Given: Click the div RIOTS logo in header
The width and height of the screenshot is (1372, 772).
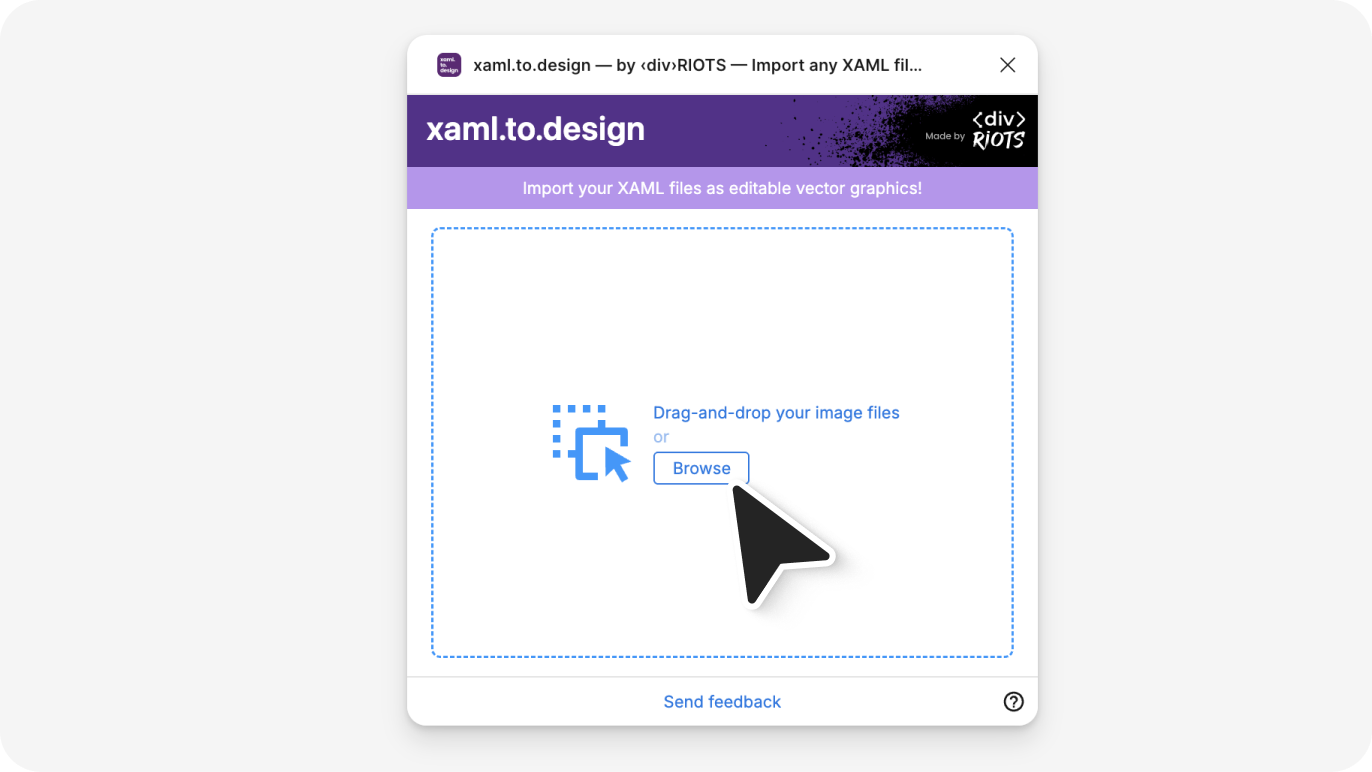Looking at the screenshot, I should click(998, 131).
